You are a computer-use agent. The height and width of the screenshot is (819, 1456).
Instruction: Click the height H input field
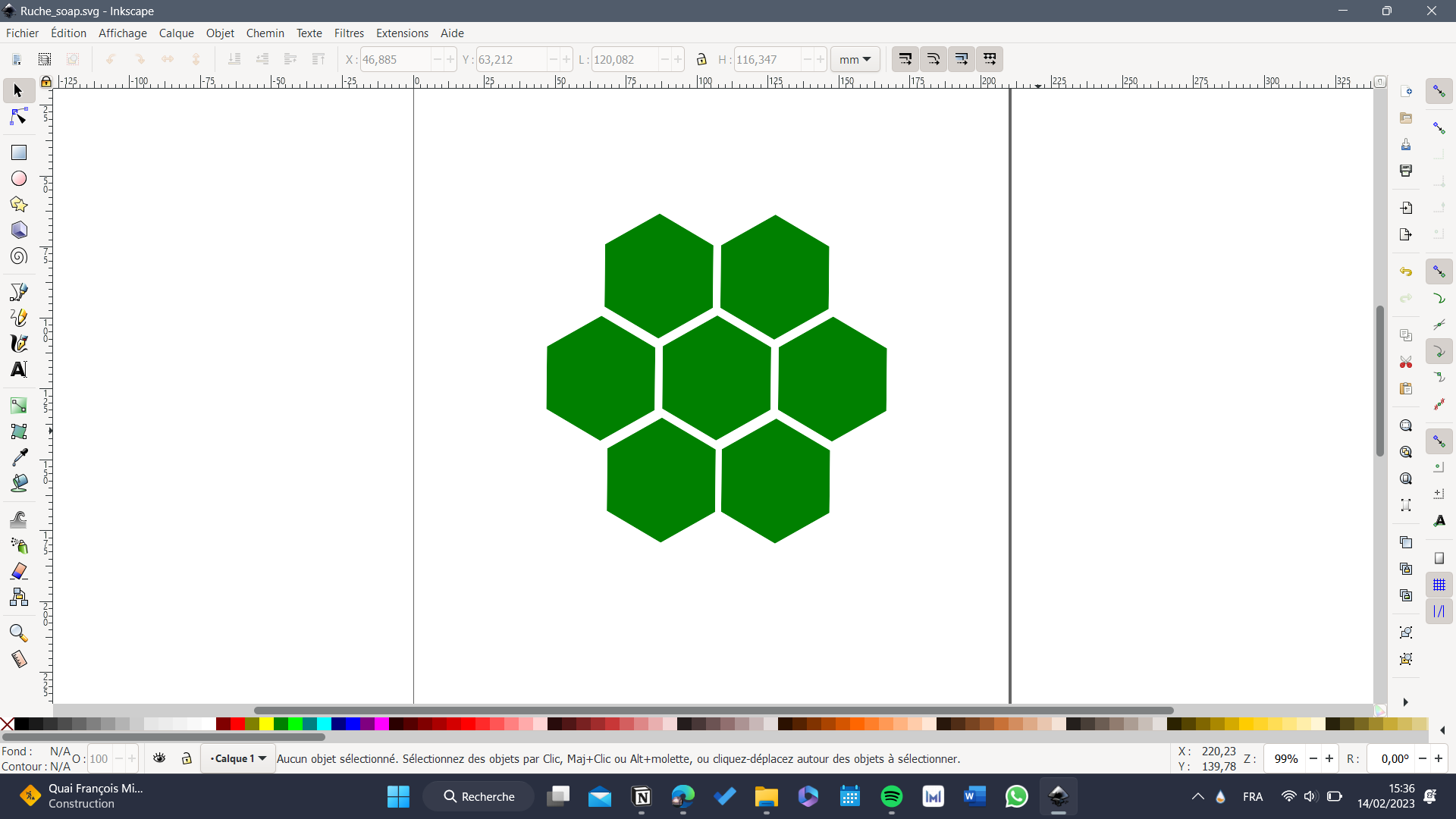pyautogui.click(x=767, y=59)
